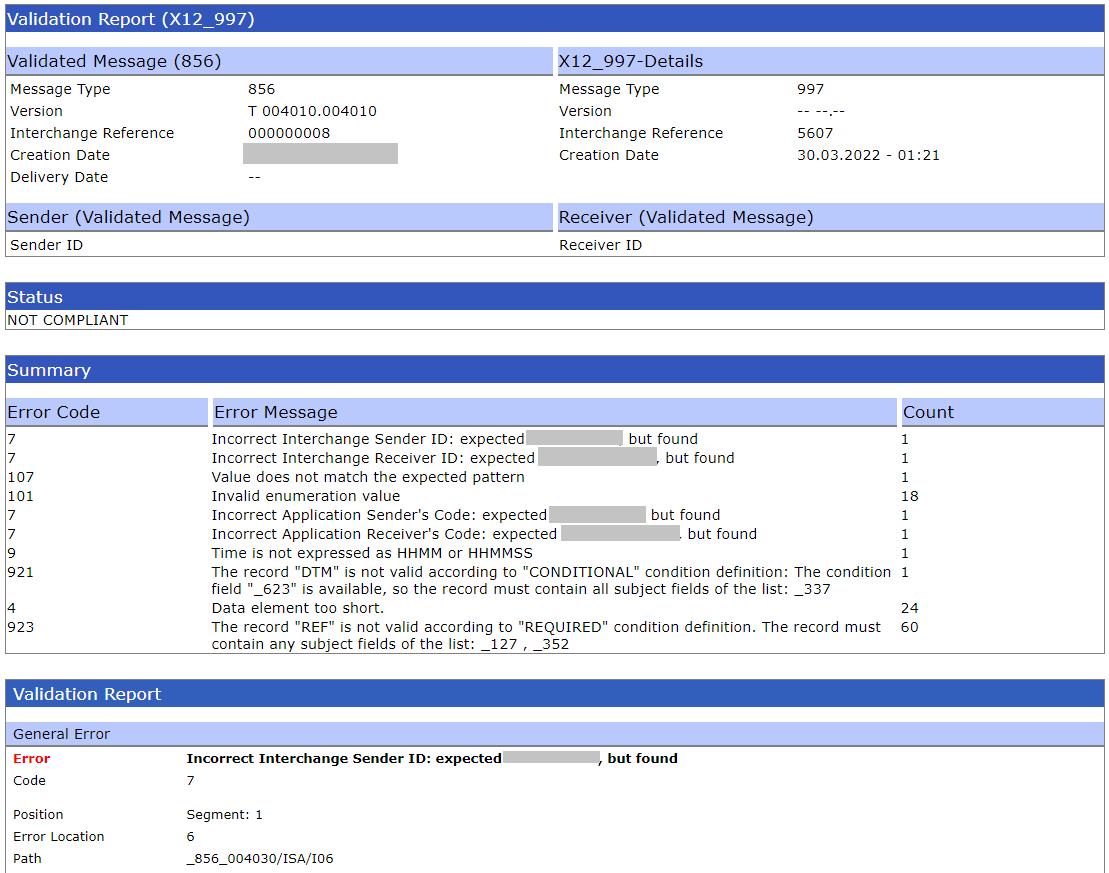This screenshot has width=1109, height=873.
Task: Click the "Count" column header
Action: click(x=928, y=412)
